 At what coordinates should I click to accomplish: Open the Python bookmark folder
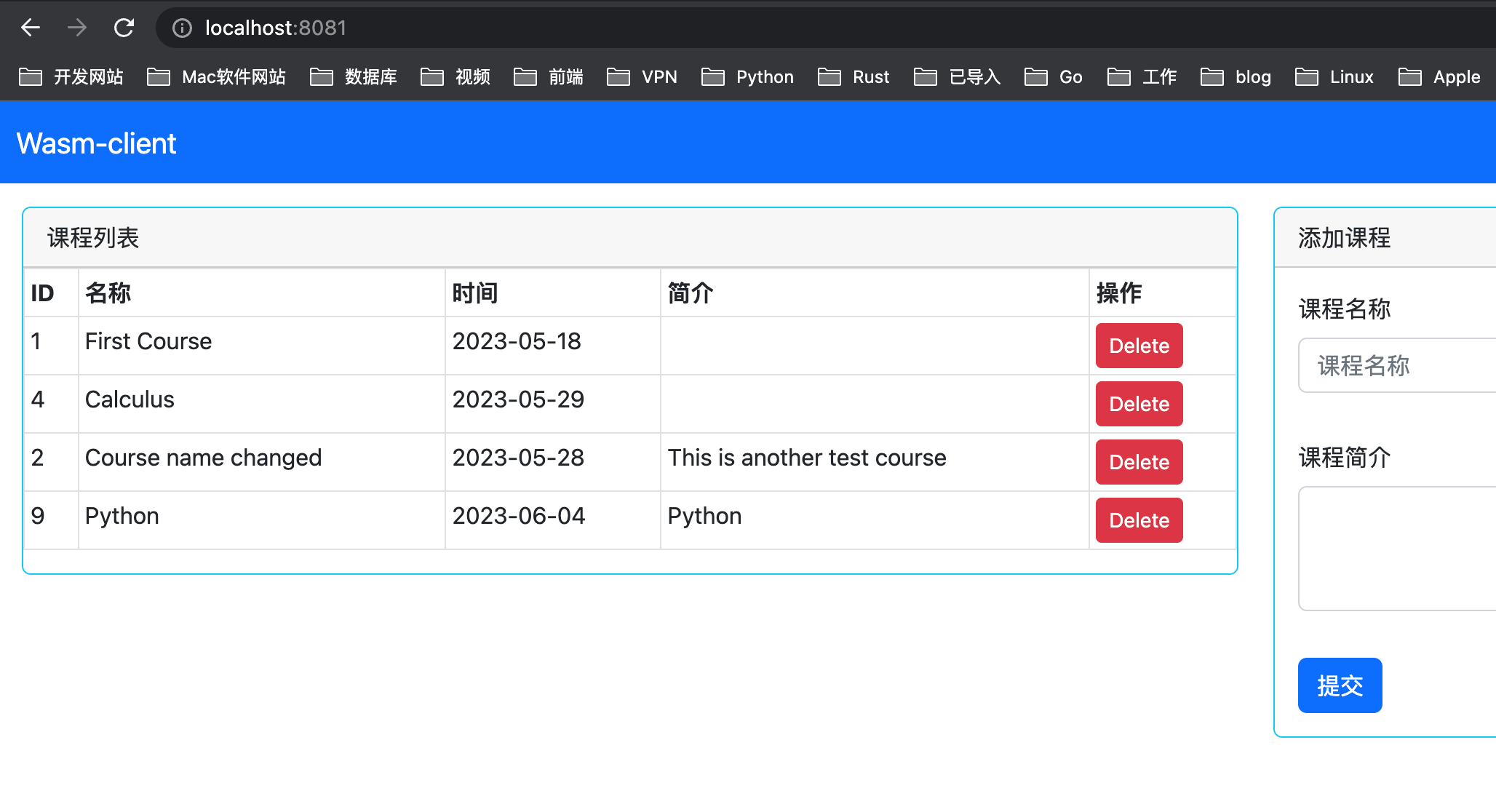click(748, 76)
